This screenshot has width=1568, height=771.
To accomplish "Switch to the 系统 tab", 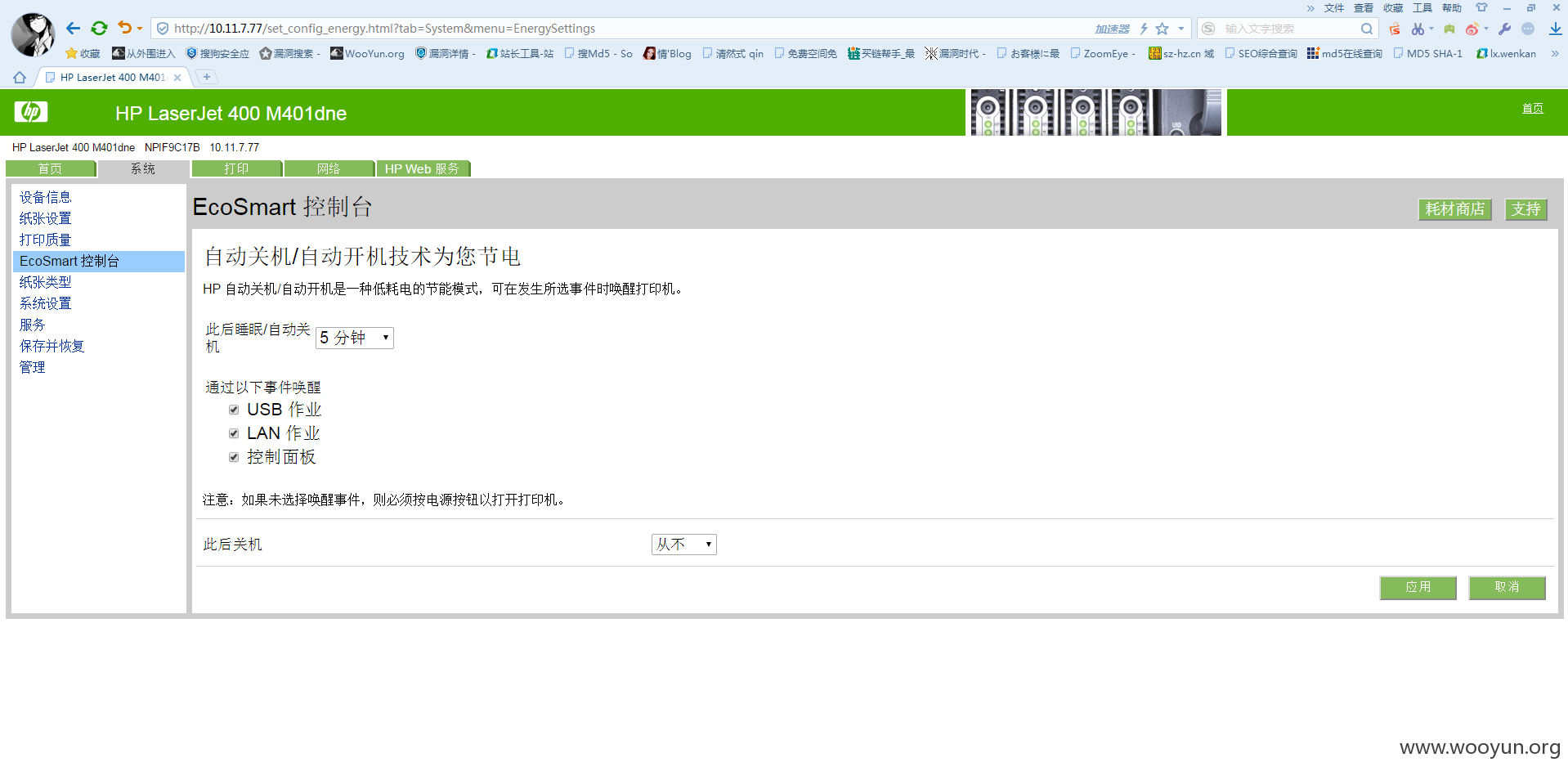I will click(x=143, y=168).
